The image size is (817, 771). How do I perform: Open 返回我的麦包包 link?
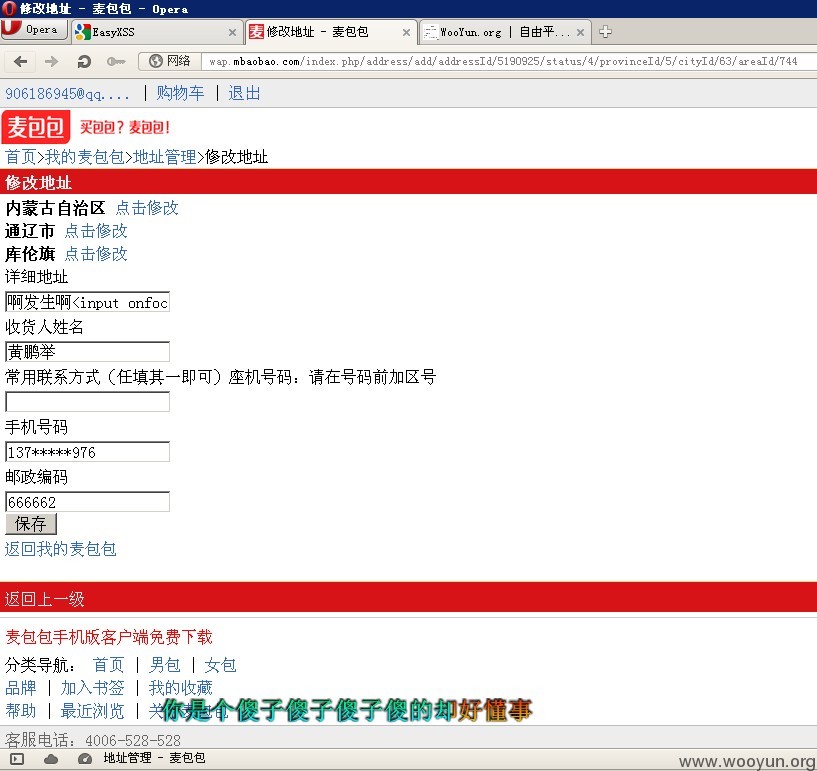coord(60,549)
